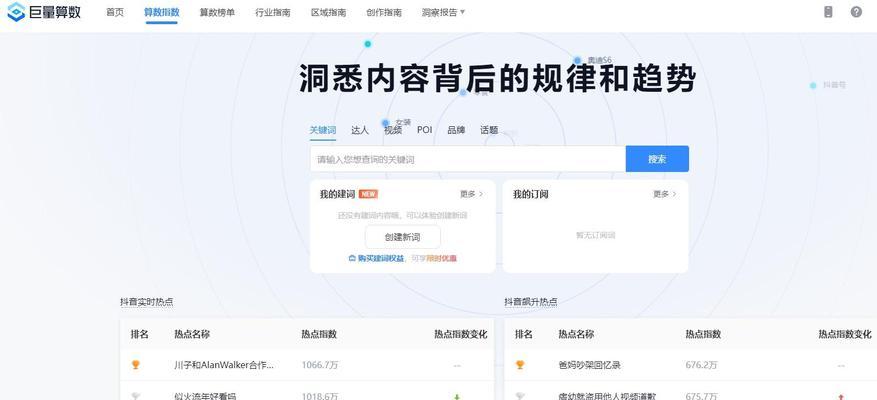Click the 购买建词权益 cart icon

352,258
